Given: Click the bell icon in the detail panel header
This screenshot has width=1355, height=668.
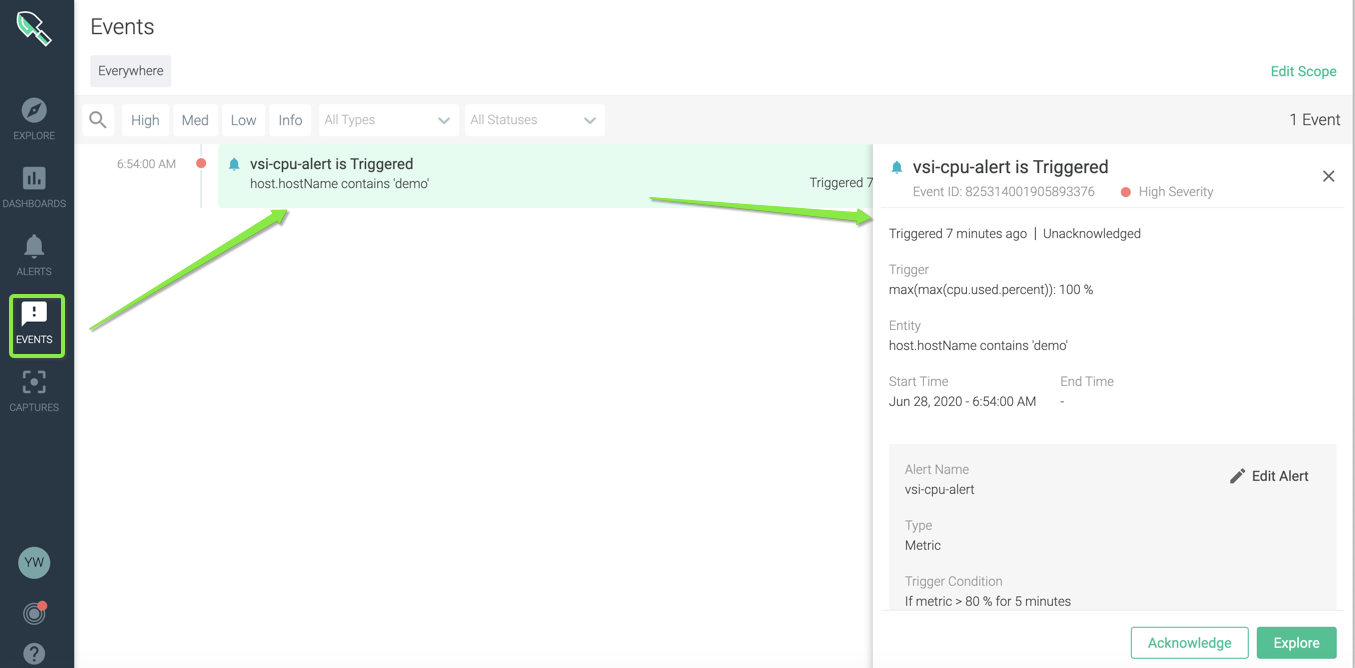Looking at the screenshot, I should tap(897, 167).
